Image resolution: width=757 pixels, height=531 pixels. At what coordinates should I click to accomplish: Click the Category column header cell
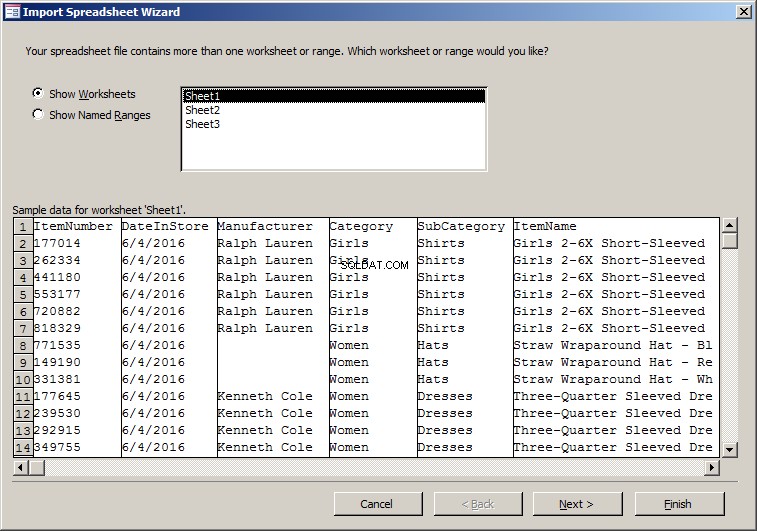[x=373, y=226]
